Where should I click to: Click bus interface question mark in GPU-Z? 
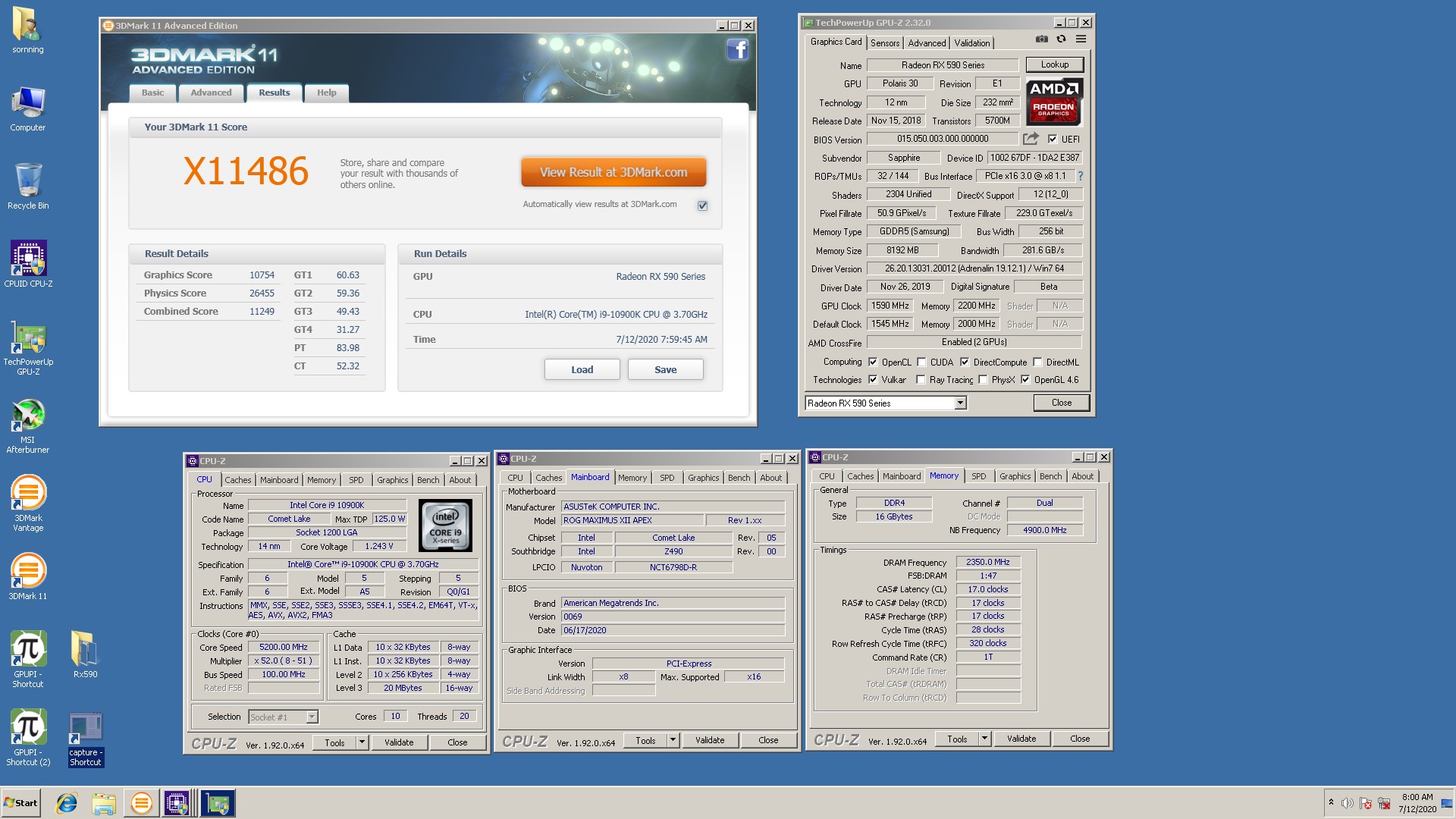1081,176
